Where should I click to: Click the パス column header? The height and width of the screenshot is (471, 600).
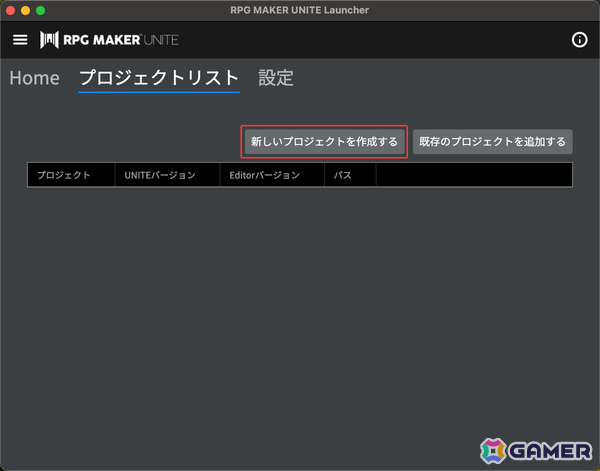pyautogui.click(x=350, y=175)
